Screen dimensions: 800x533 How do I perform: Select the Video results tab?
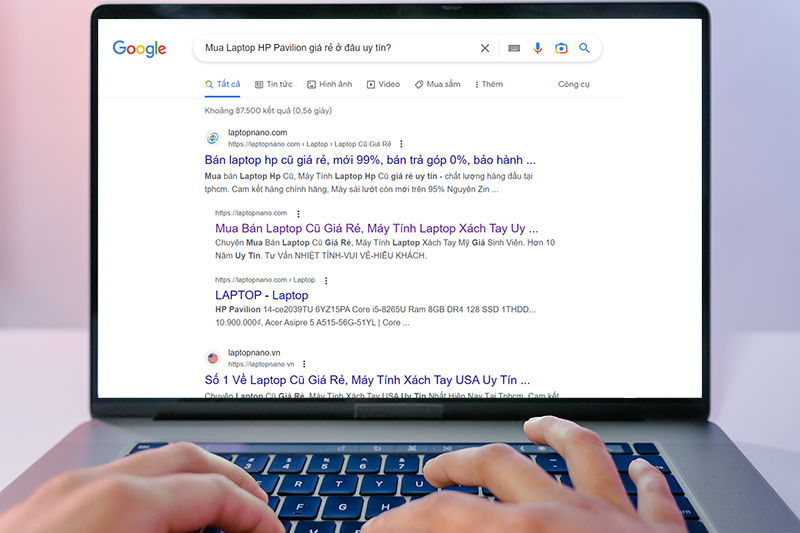tap(383, 84)
